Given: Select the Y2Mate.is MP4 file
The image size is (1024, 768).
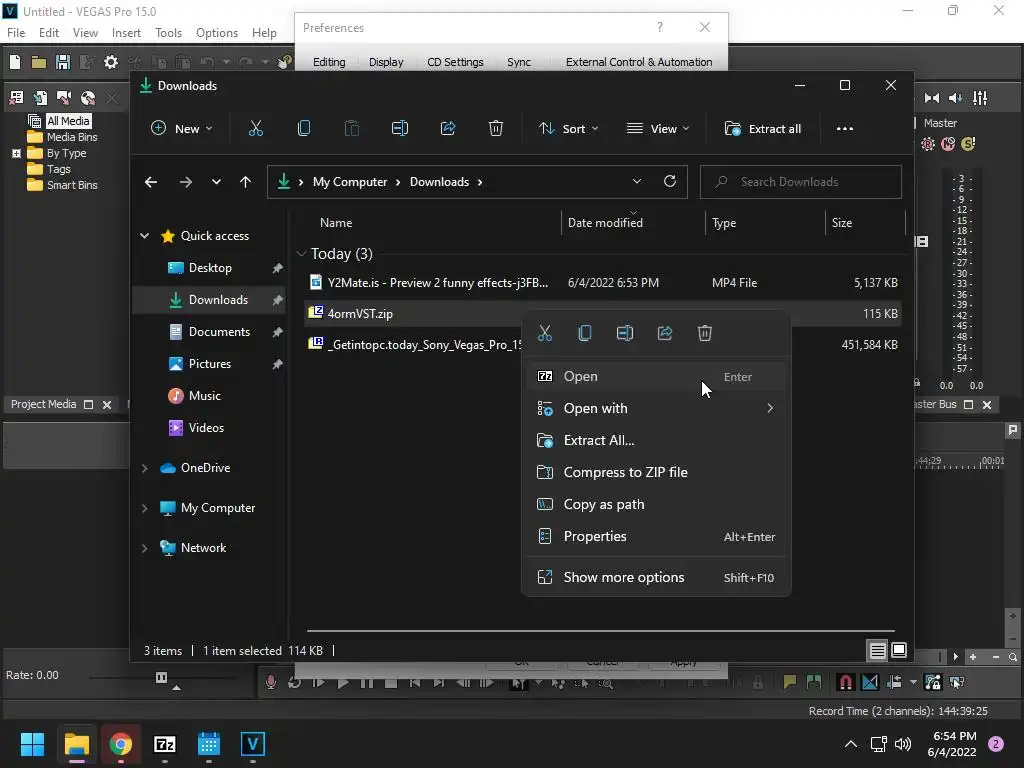Looking at the screenshot, I should click(x=601, y=283).
